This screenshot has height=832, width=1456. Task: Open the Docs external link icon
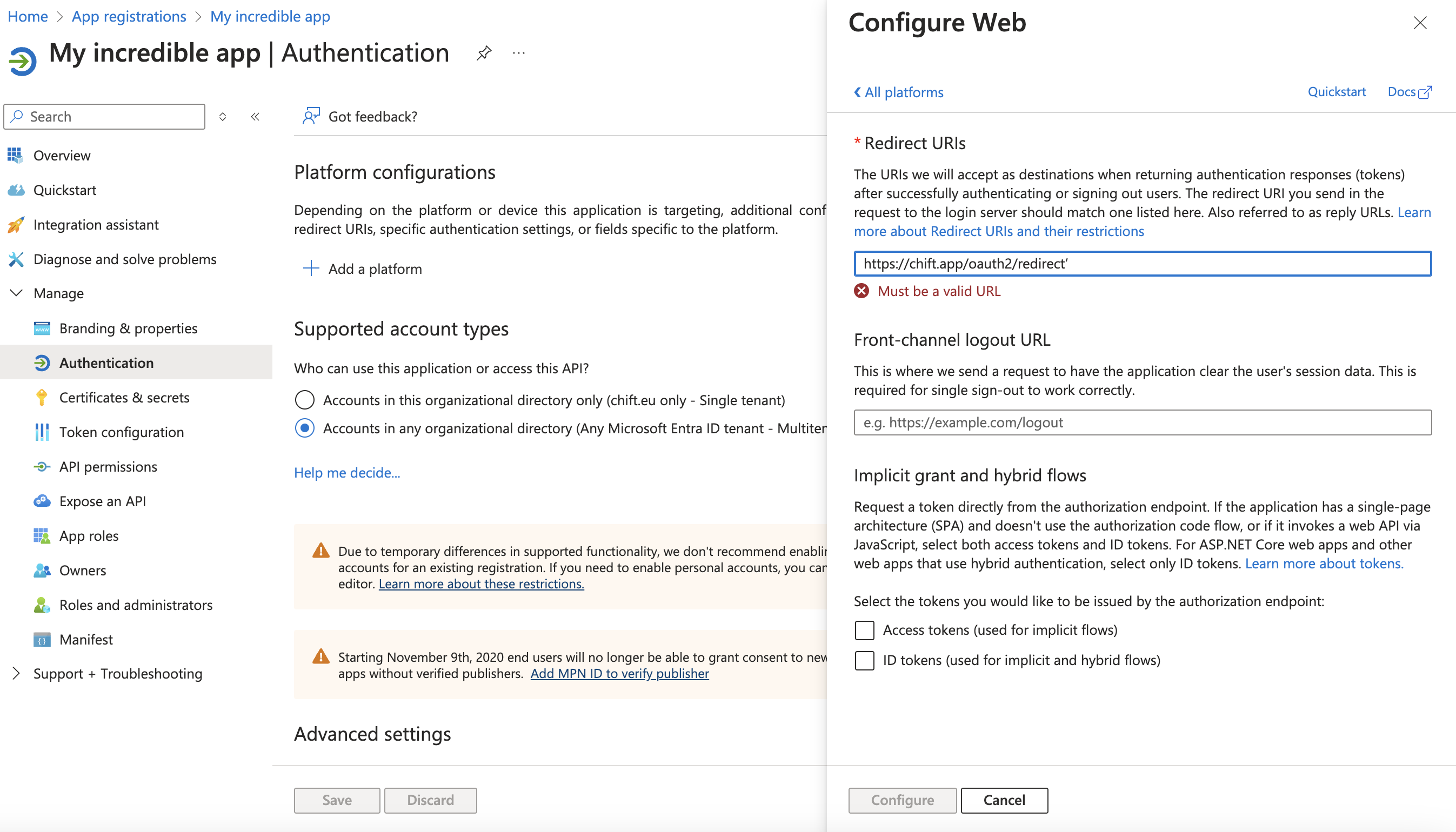pos(1425,92)
